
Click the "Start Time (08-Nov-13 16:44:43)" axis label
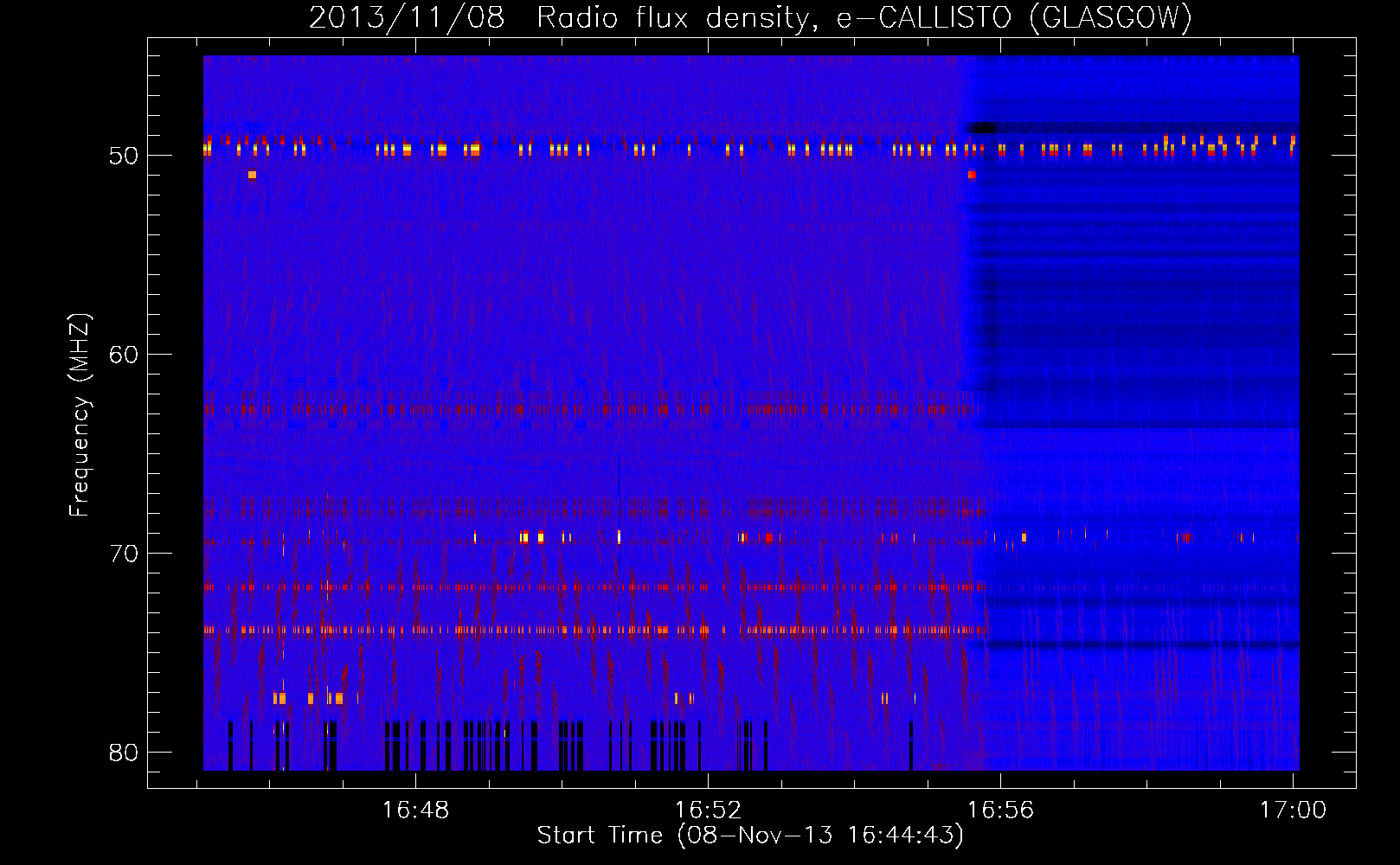(x=750, y=836)
